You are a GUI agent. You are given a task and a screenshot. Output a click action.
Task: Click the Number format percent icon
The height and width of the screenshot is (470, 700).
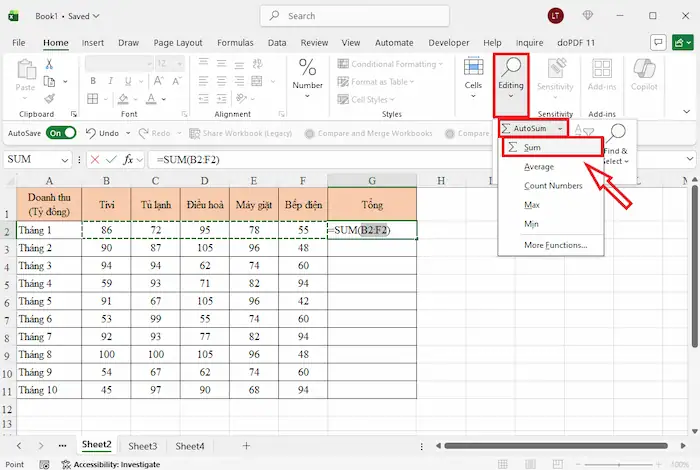pyautogui.click(x=308, y=68)
